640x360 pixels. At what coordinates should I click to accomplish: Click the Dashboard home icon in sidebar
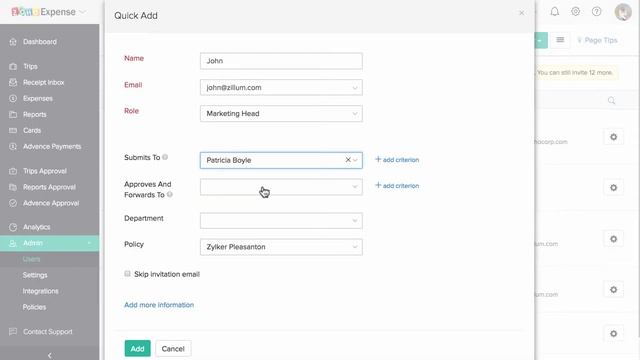click(x=13, y=42)
